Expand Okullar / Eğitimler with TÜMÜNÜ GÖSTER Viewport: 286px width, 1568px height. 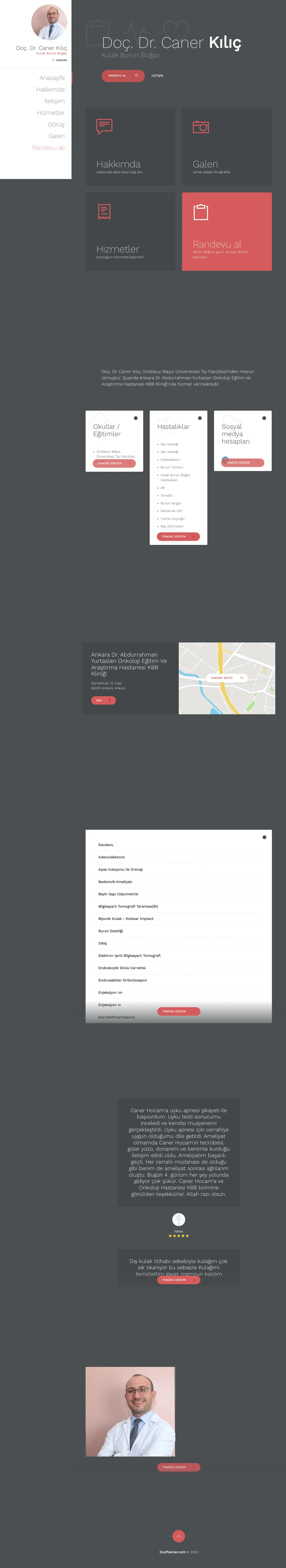114,463
